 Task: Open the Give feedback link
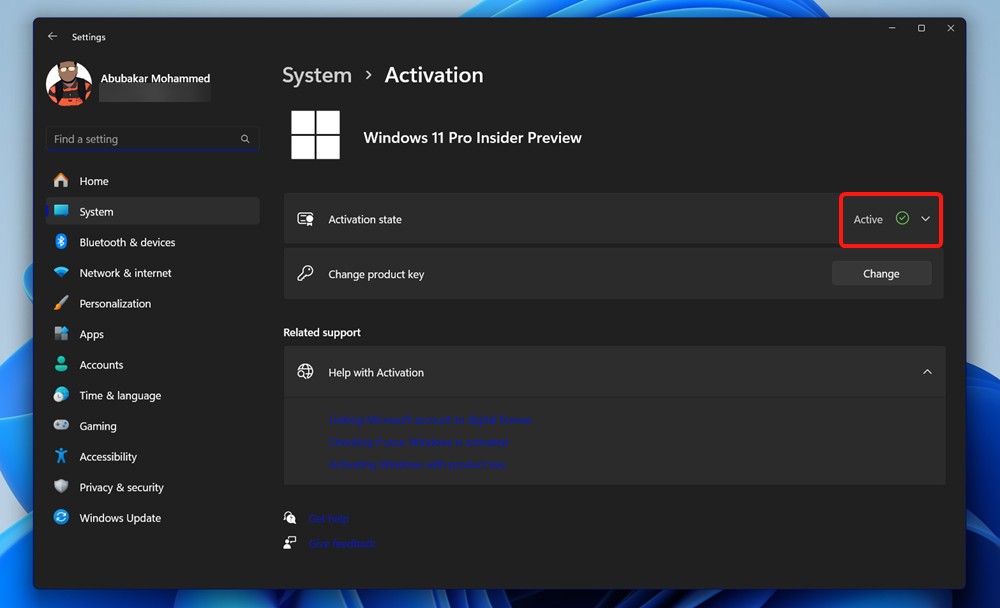[342, 544]
